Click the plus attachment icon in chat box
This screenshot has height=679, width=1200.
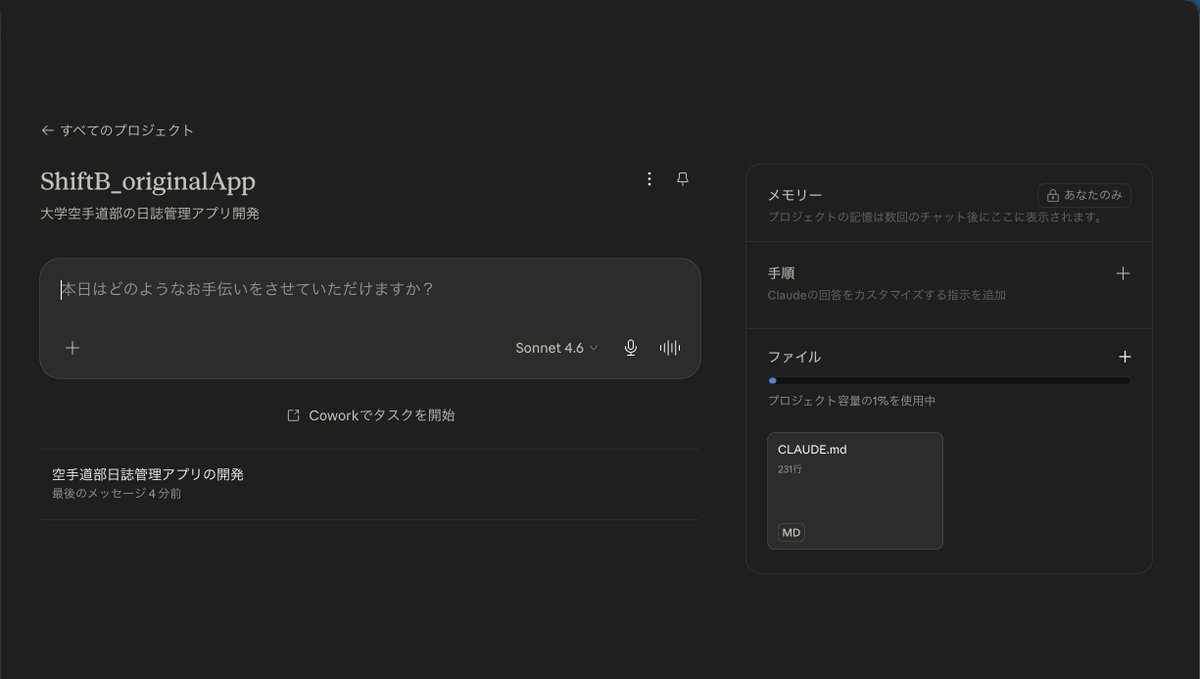(x=72, y=348)
